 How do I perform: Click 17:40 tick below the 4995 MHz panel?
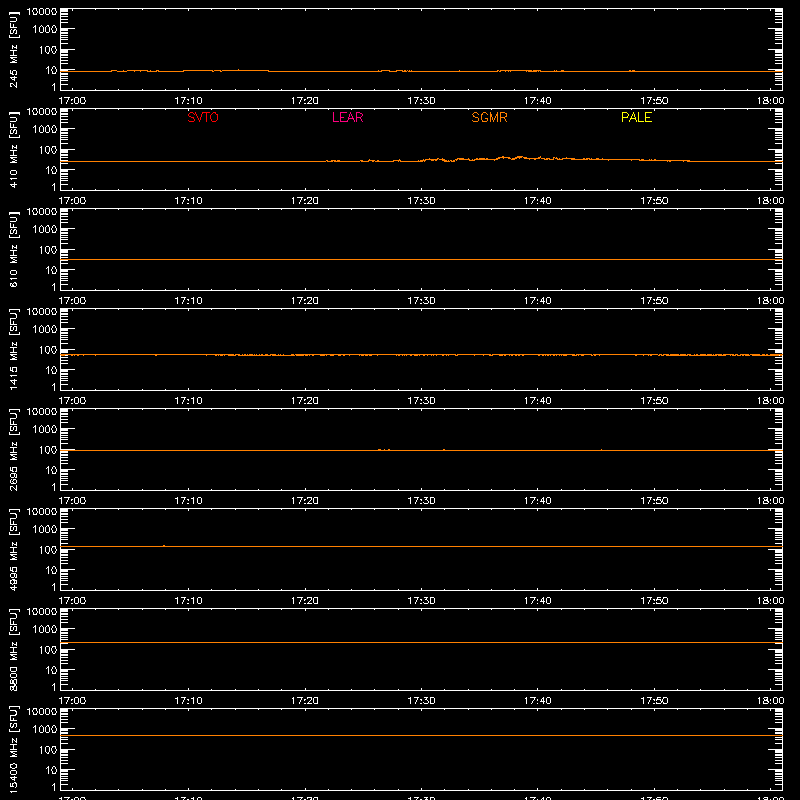tap(537, 601)
